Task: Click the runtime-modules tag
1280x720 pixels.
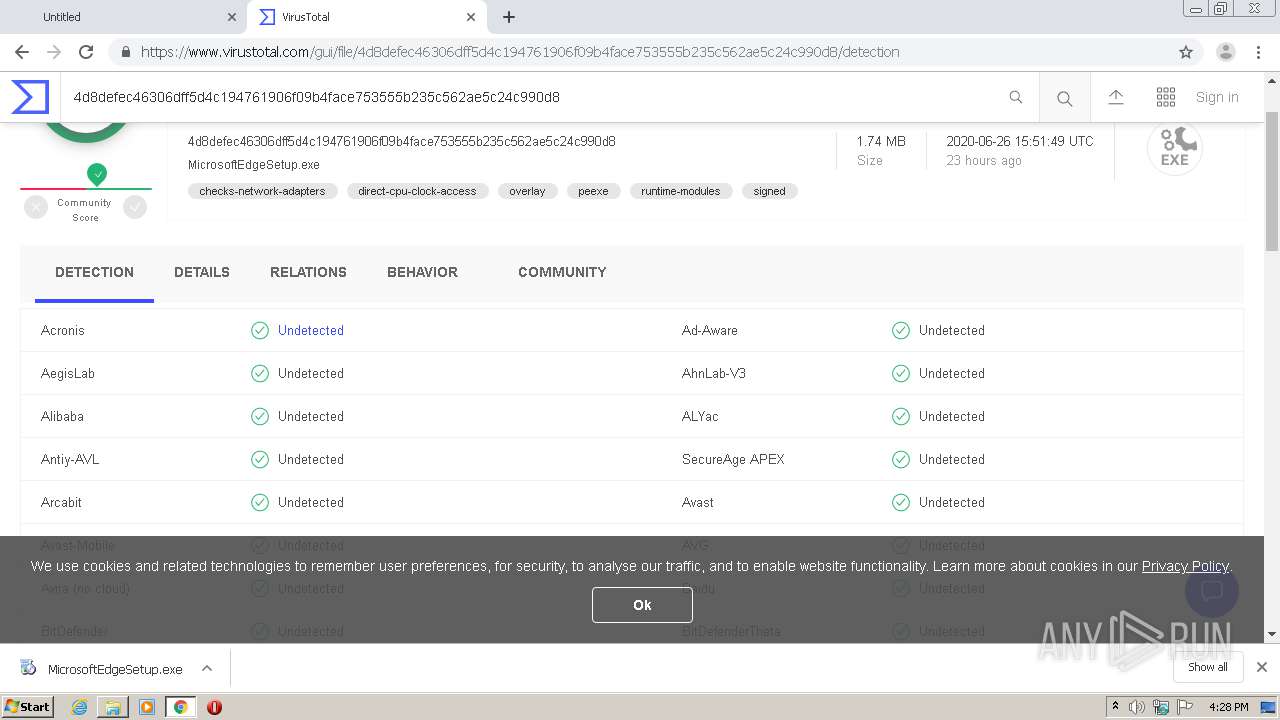Action: [x=681, y=191]
